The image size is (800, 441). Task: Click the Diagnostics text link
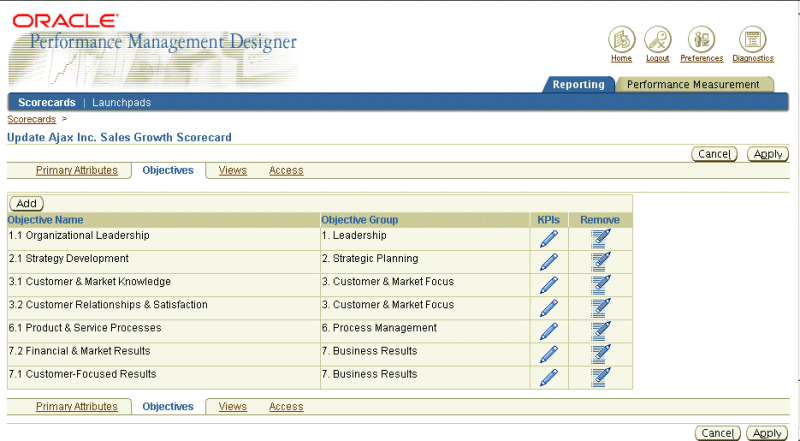click(753, 59)
